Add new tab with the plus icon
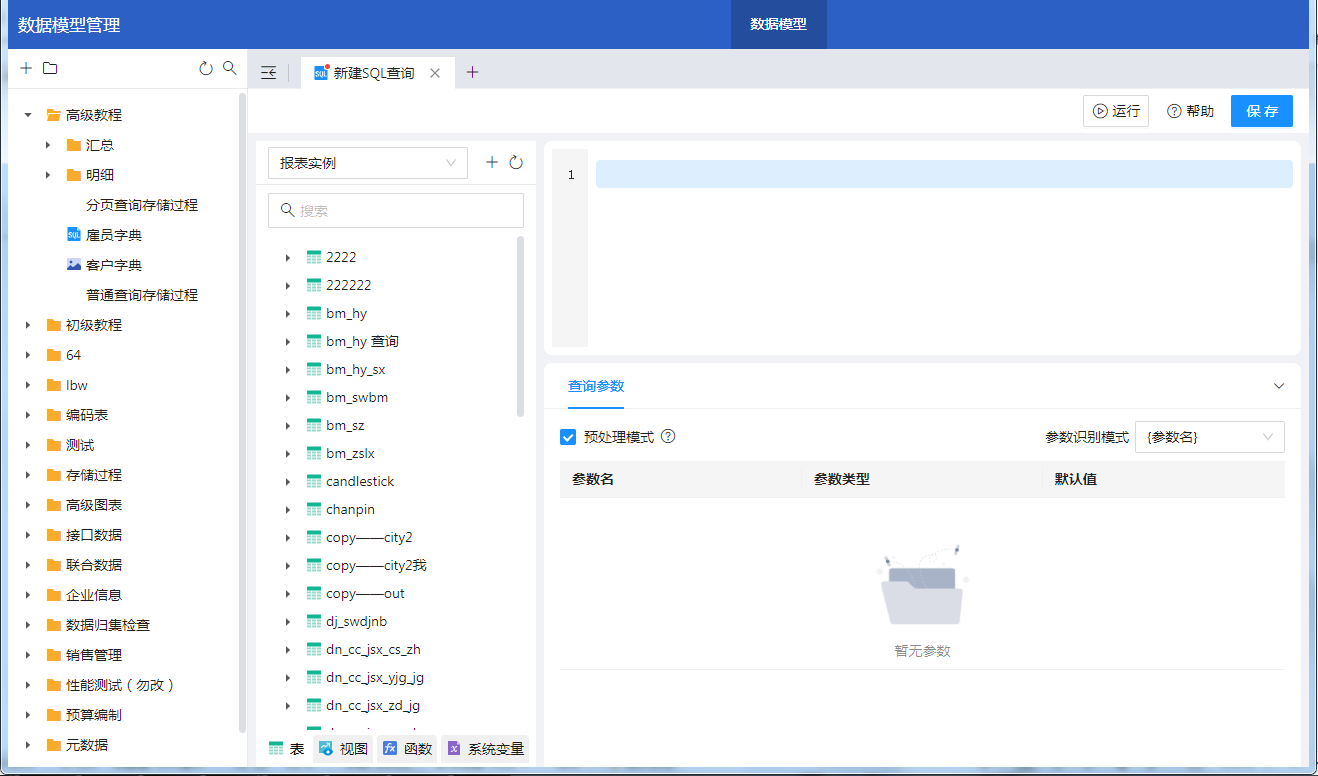Image resolution: width=1318 pixels, height=776 pixels. (x=473, y=73)
